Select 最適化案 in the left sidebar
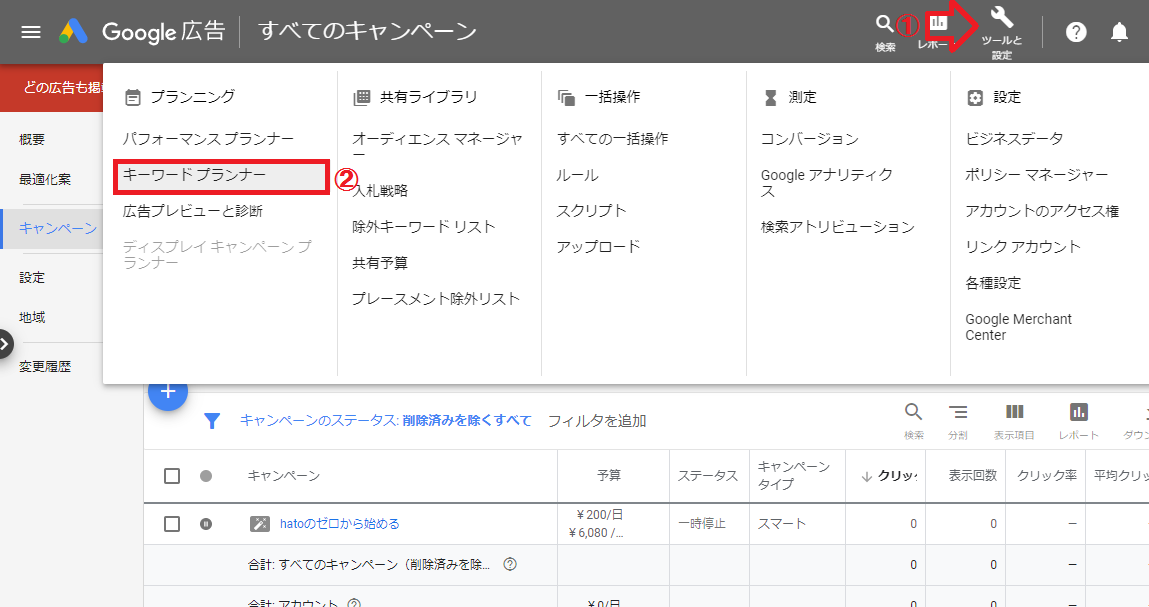 pos(45,179)
